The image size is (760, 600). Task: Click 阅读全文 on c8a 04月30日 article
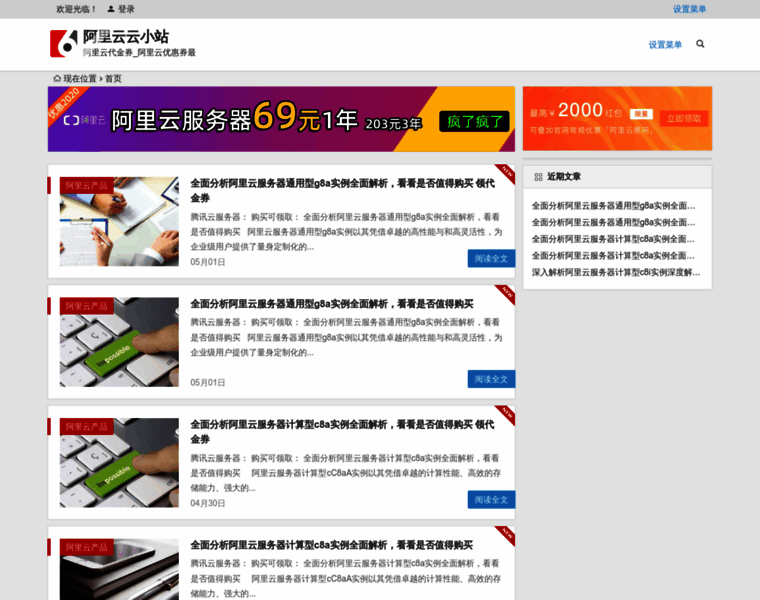(491, 500)
